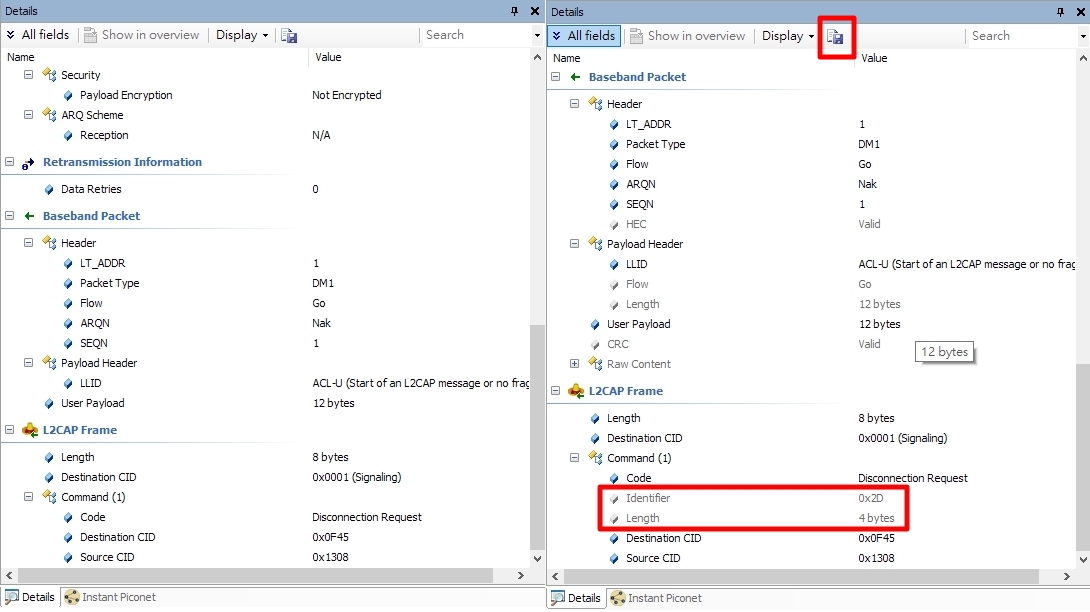Screen dimensions: 1090x612
Task: Collapse the Retransmission Information section
Action: [10, 162]
